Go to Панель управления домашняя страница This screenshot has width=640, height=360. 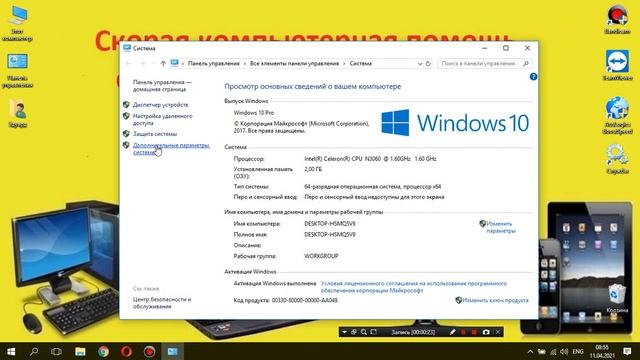(162, 86)
